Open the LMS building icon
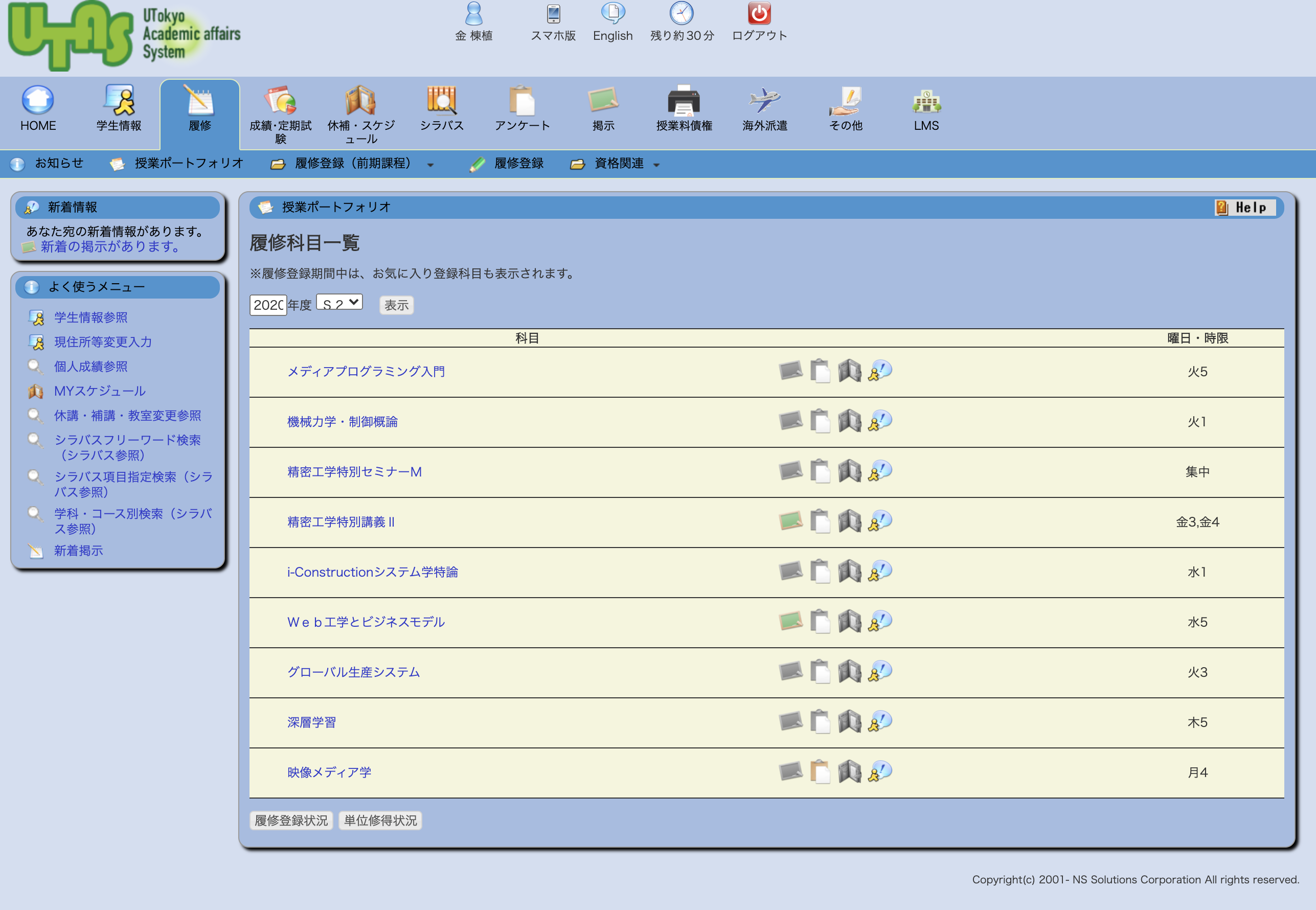Screen dimensions: 1316x910 pyautogui.click(x=926, y=102)
